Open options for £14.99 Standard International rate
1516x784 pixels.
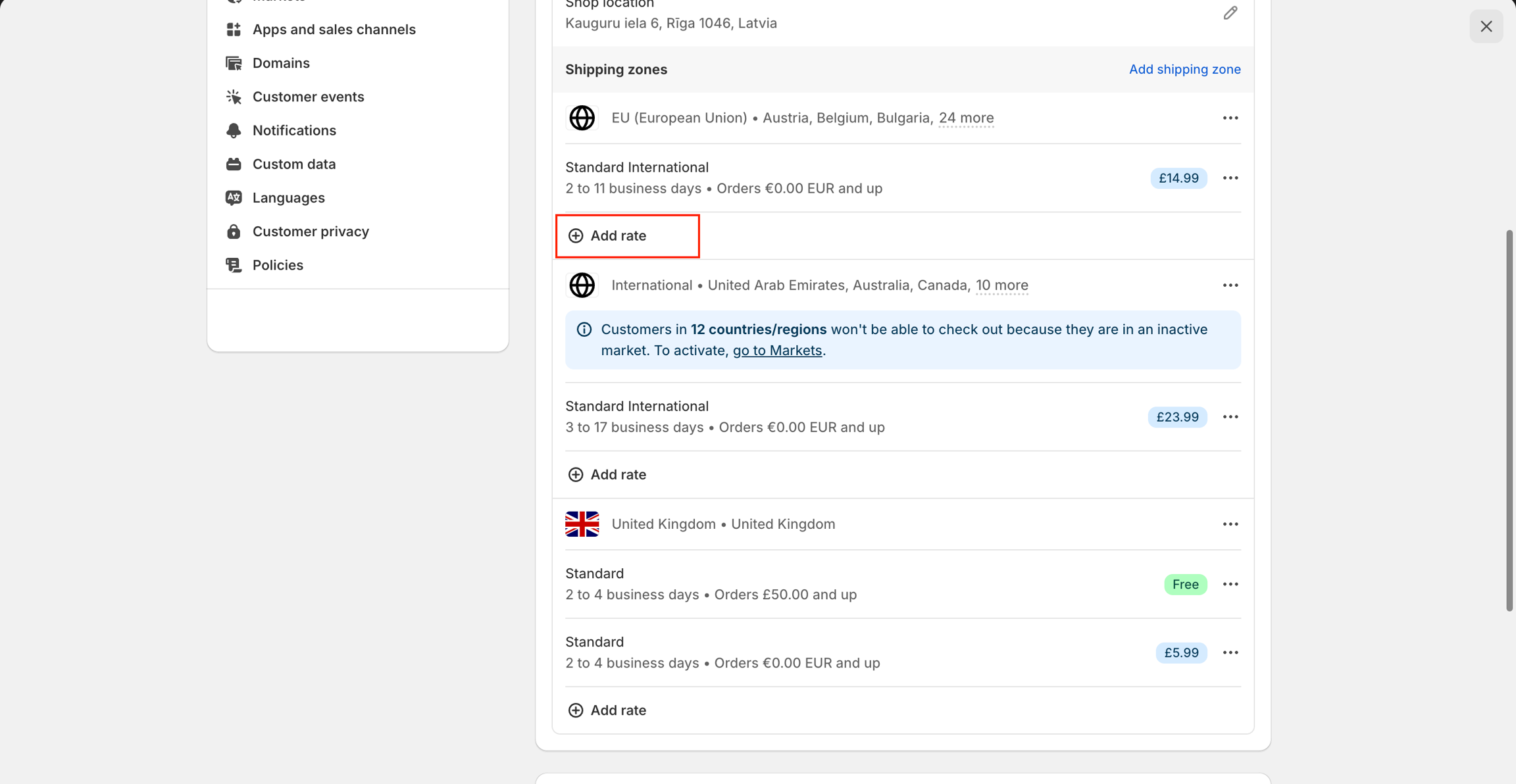coord(1230,178)
